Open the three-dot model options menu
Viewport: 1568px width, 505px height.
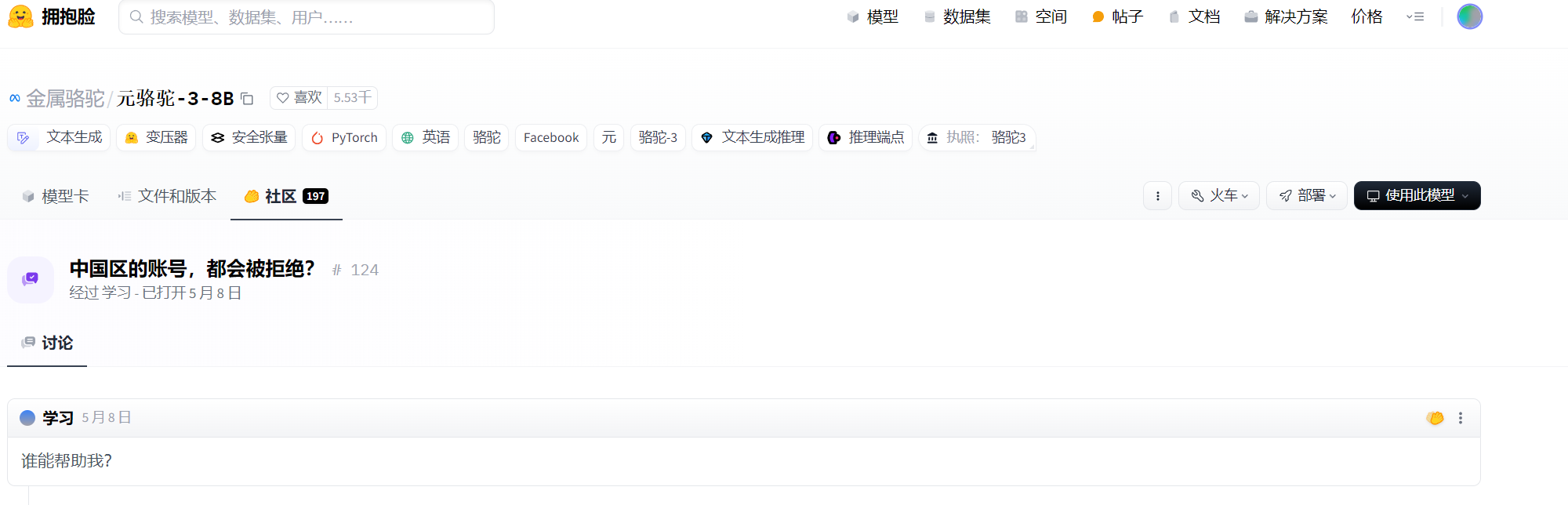click(x=1158, y=196)
